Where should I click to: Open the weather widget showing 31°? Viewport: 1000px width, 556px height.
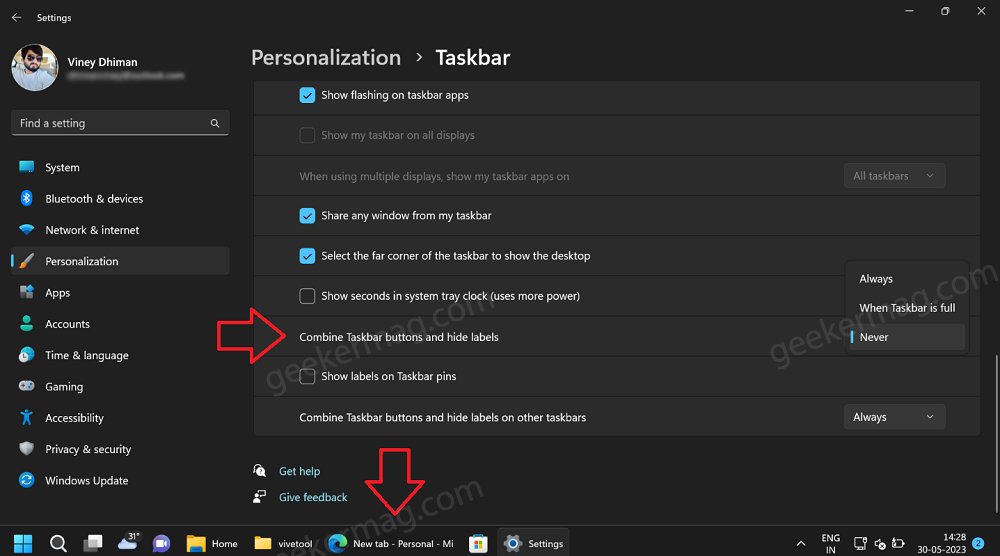128,542
